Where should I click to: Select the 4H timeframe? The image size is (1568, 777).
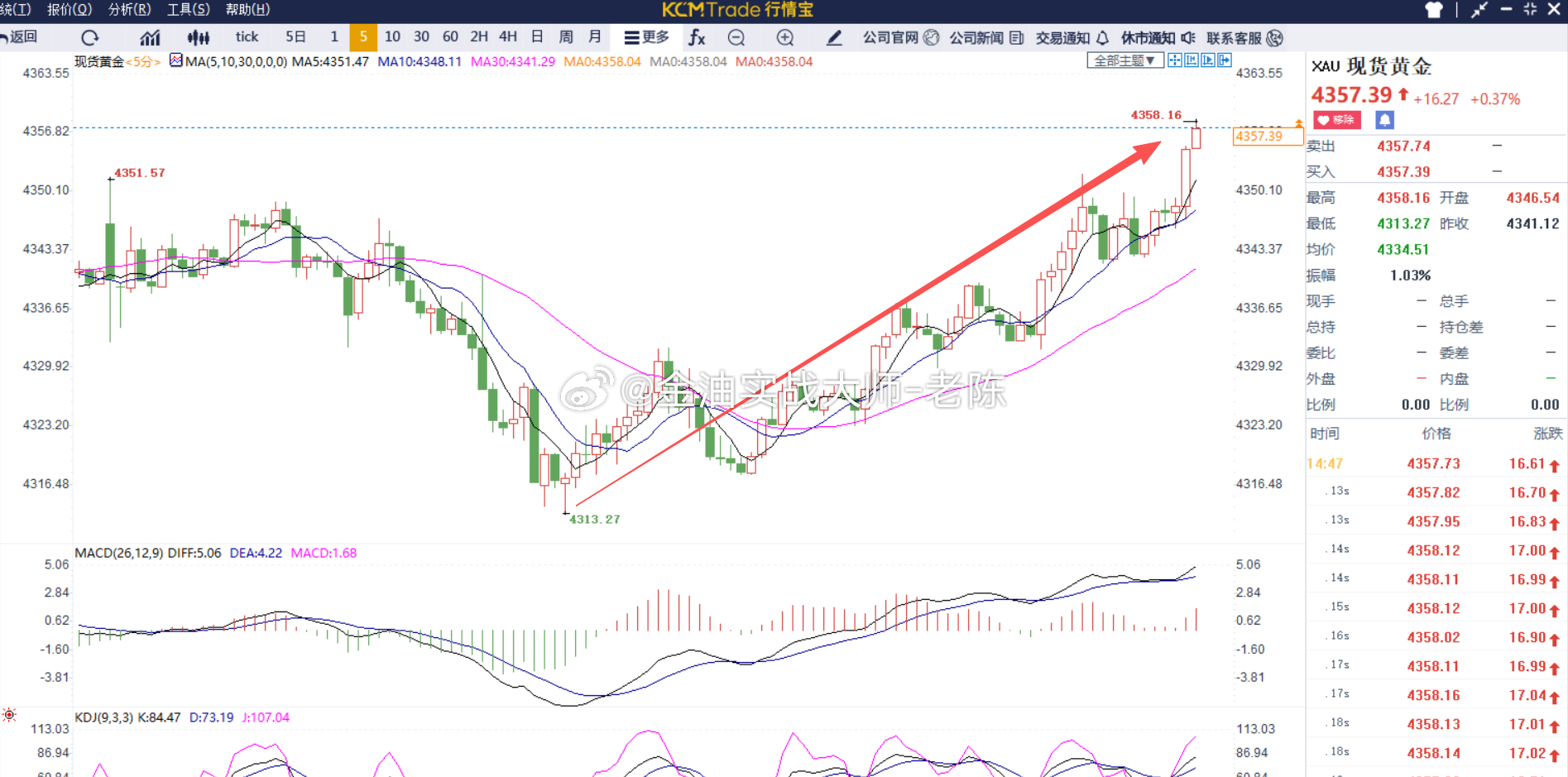coord(508,36)
